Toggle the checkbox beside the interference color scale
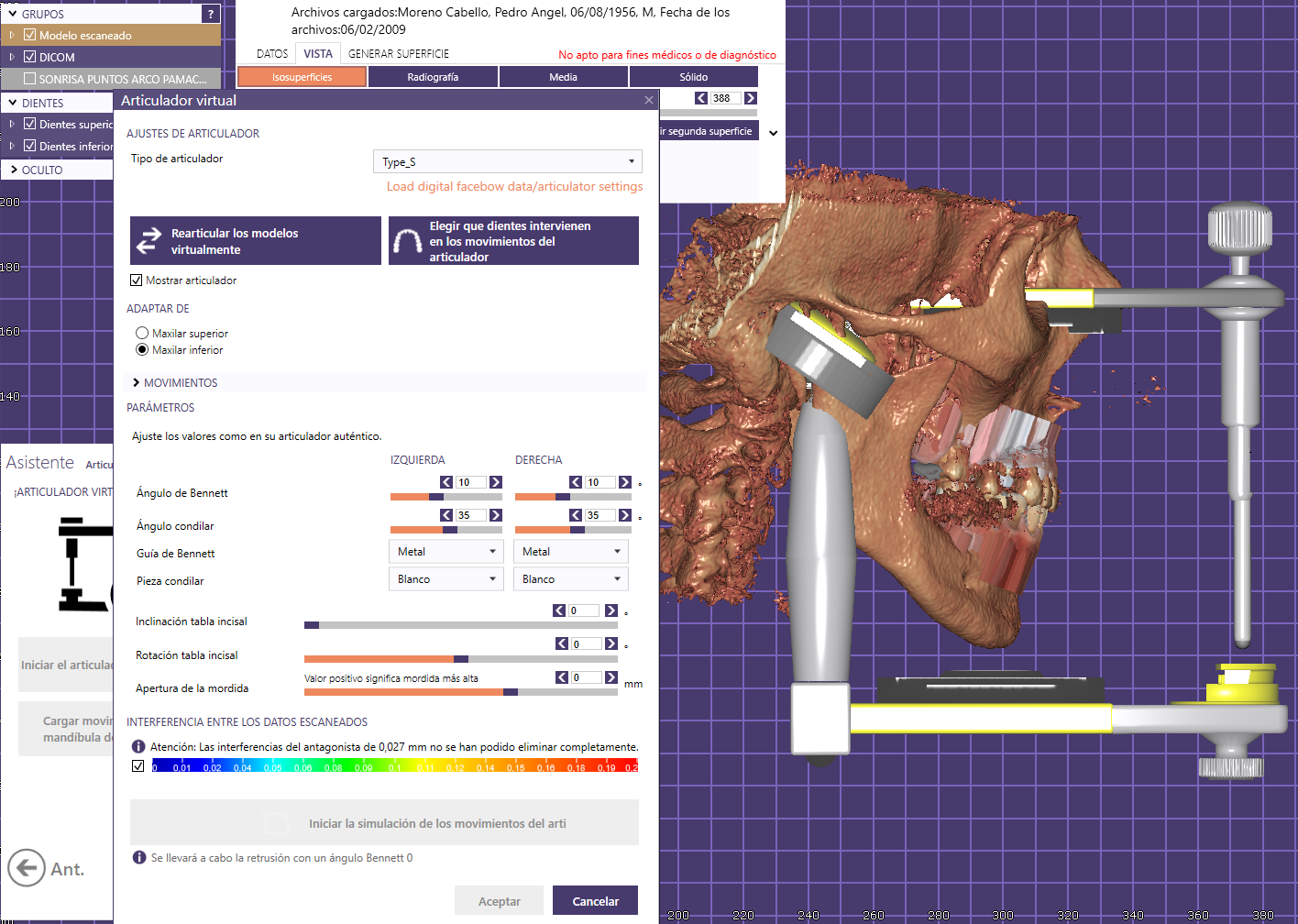Viewport: 1298px width, 924px height. (x=138, y=765)
